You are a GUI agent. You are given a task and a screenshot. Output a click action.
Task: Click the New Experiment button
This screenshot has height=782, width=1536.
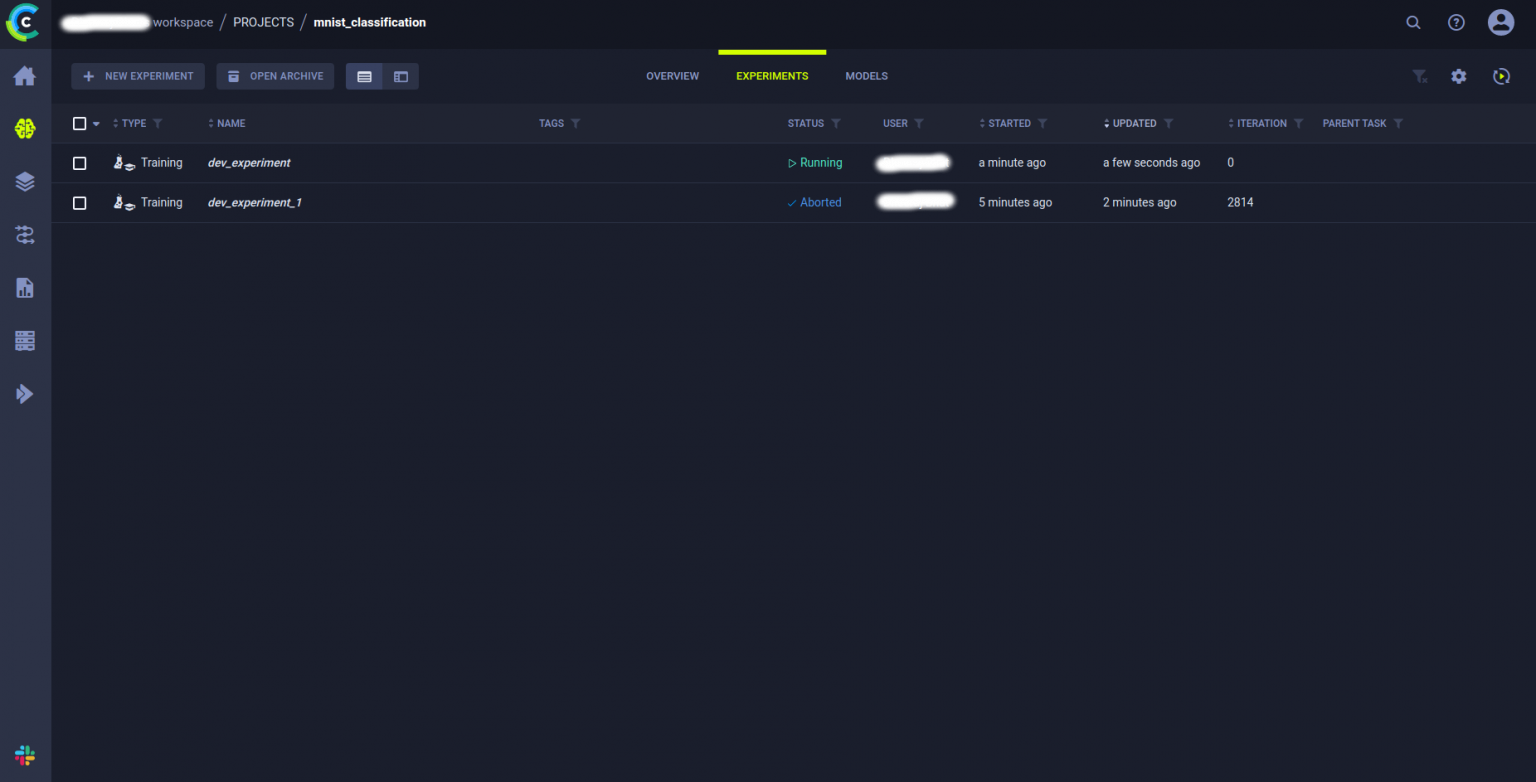[138, 76]
